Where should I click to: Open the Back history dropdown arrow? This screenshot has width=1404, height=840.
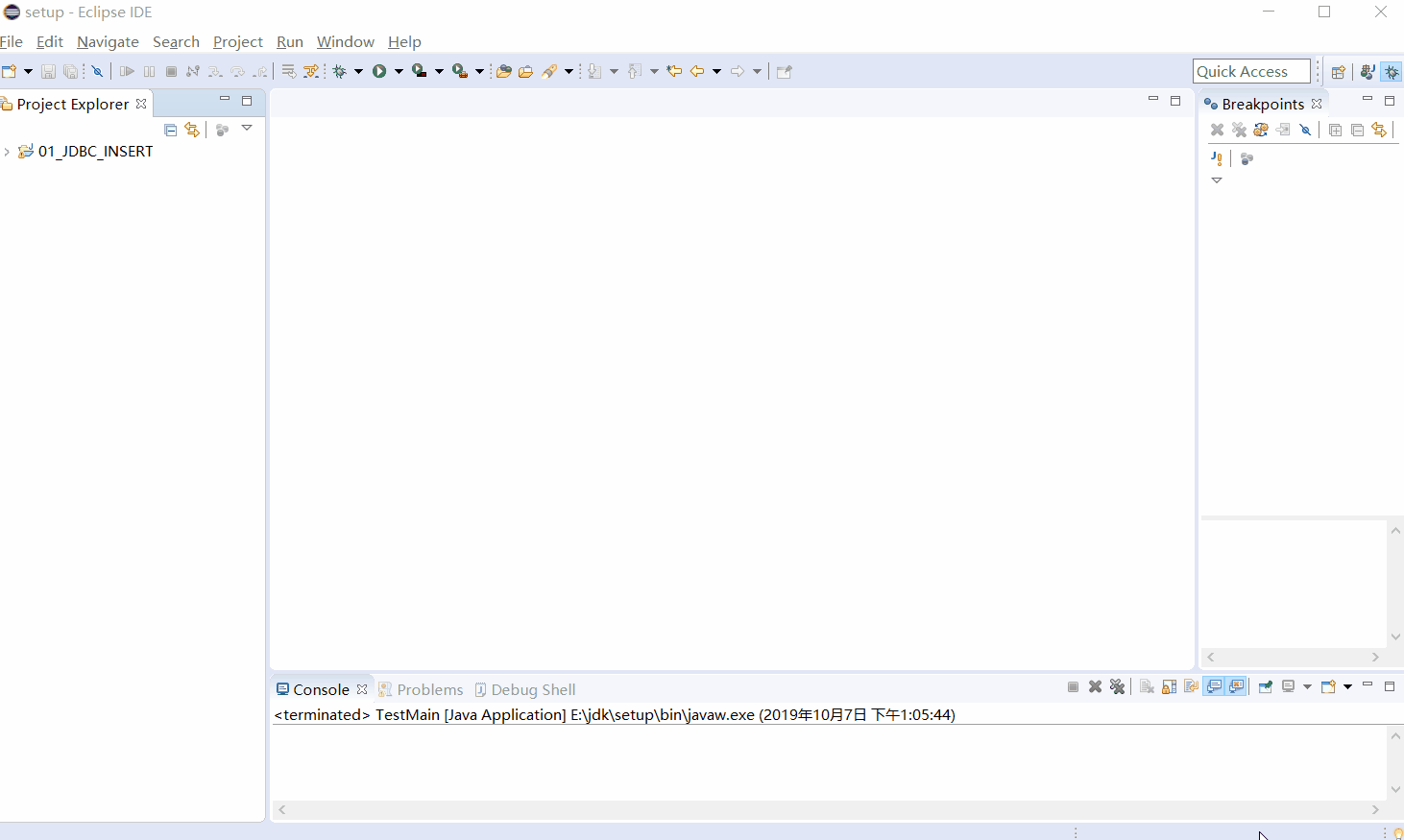(716, 71)
